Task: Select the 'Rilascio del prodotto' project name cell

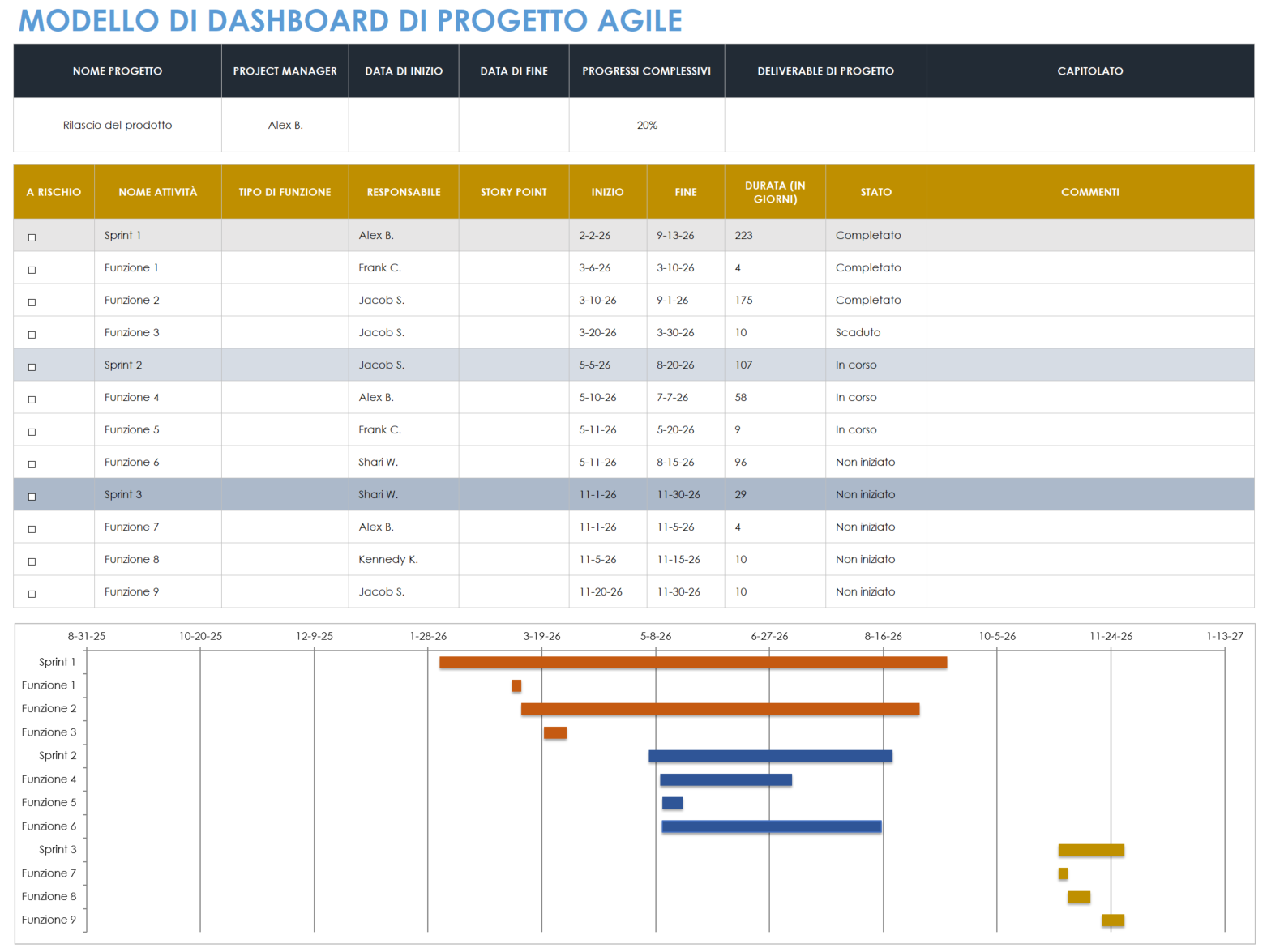Action: [x=118, y=125]
